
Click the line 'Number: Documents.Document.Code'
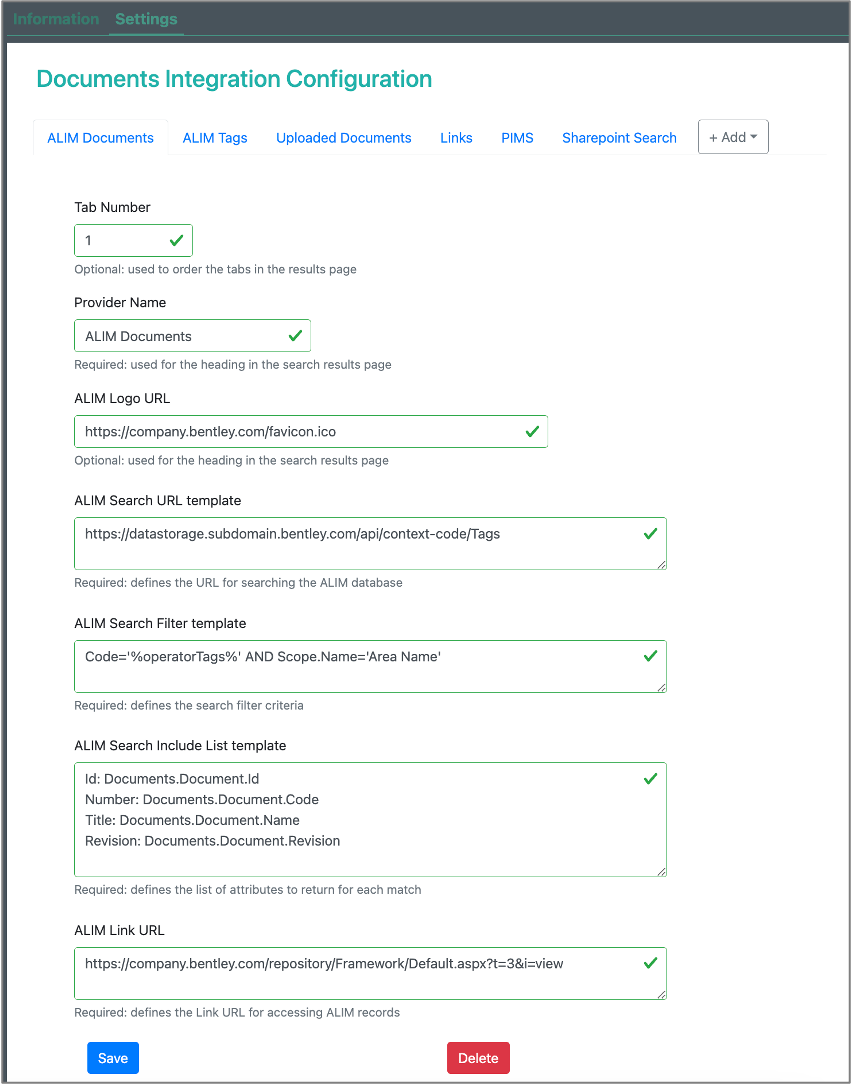click(x=202, y=800)
